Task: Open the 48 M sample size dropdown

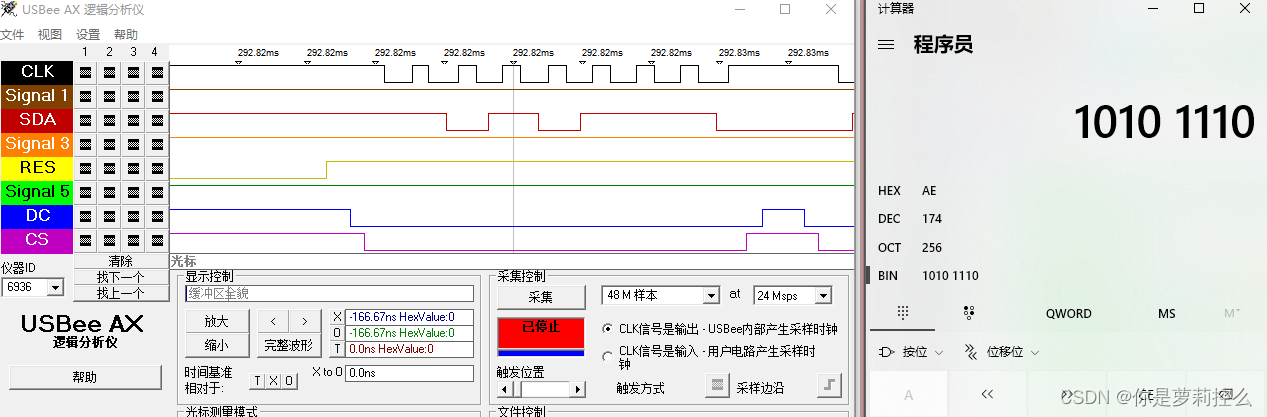Action: coord(711,296)
